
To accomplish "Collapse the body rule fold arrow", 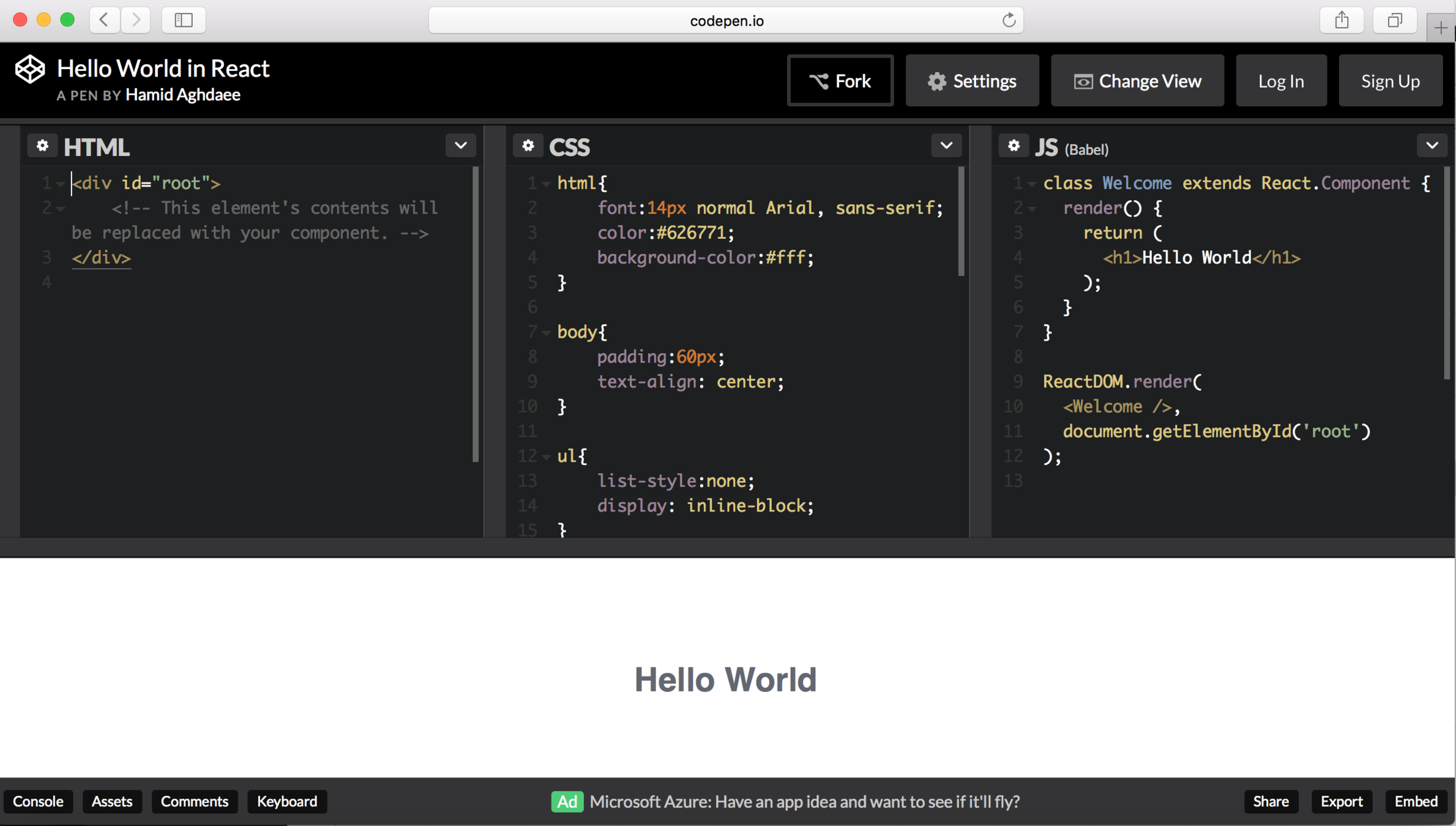I will [x=546, y=333].
